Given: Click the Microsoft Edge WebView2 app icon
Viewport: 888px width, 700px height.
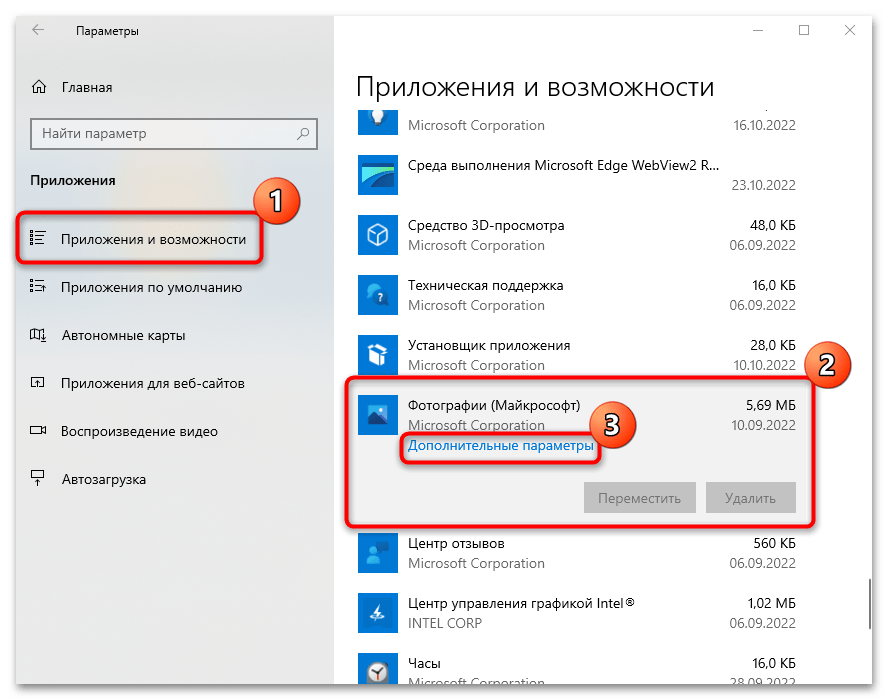Looking at the screenshot, I should (378, 175).
